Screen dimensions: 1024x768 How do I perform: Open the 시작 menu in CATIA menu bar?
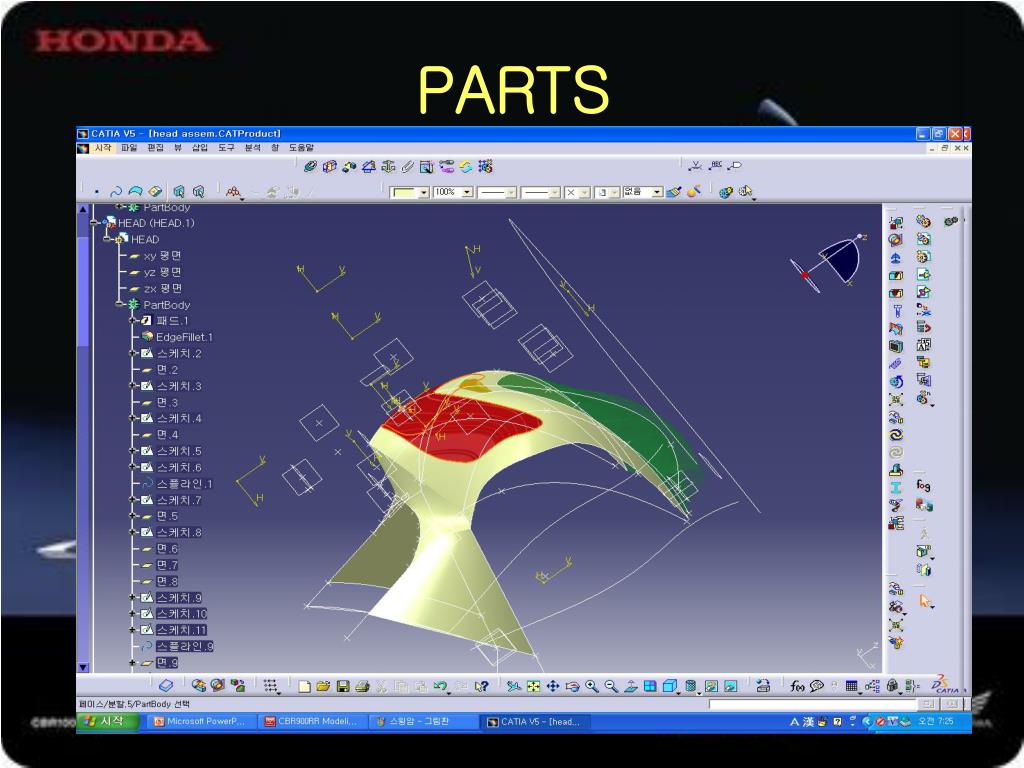(103, 148)
